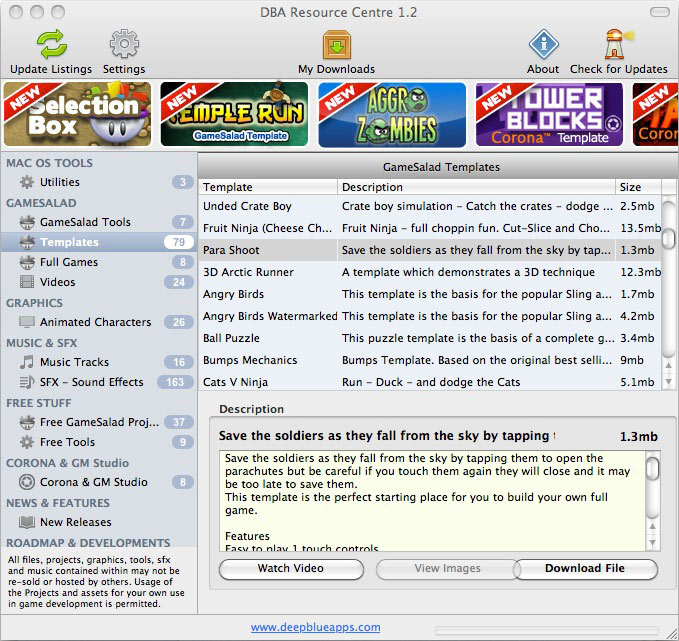
Task: Select the Para Shoot template row
Action: tap(430, 250)
